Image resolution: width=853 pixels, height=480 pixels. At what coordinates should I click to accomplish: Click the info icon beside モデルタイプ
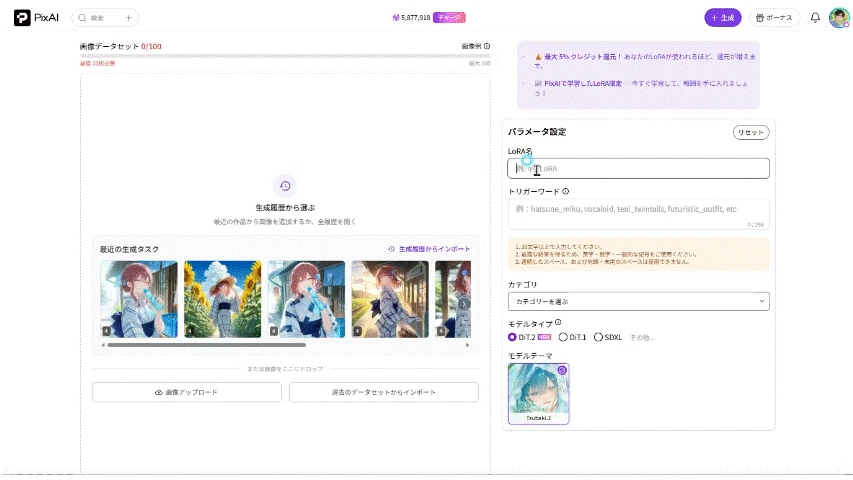click(x=558, y=323)
